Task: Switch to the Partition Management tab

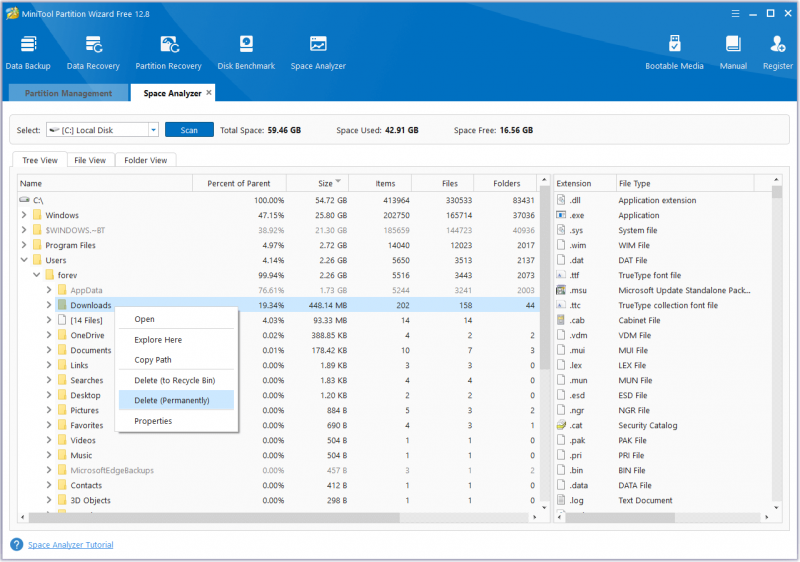Action: (x=68, y=93)
